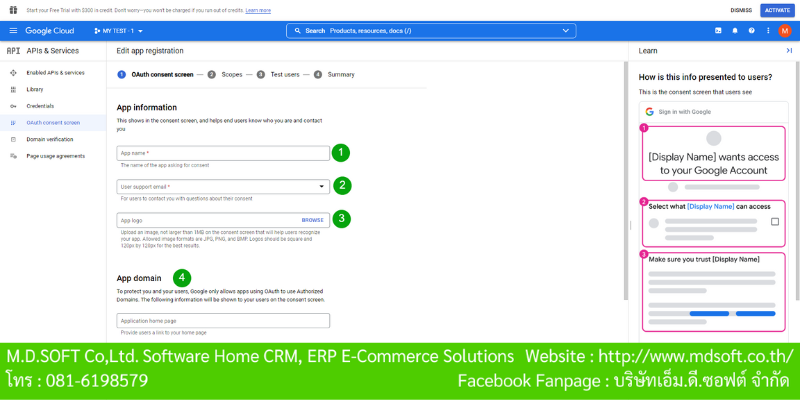This screenshot has height=400, width=800.
Task: Click the Sign in with Google preview text
Action: pos(685,112)
